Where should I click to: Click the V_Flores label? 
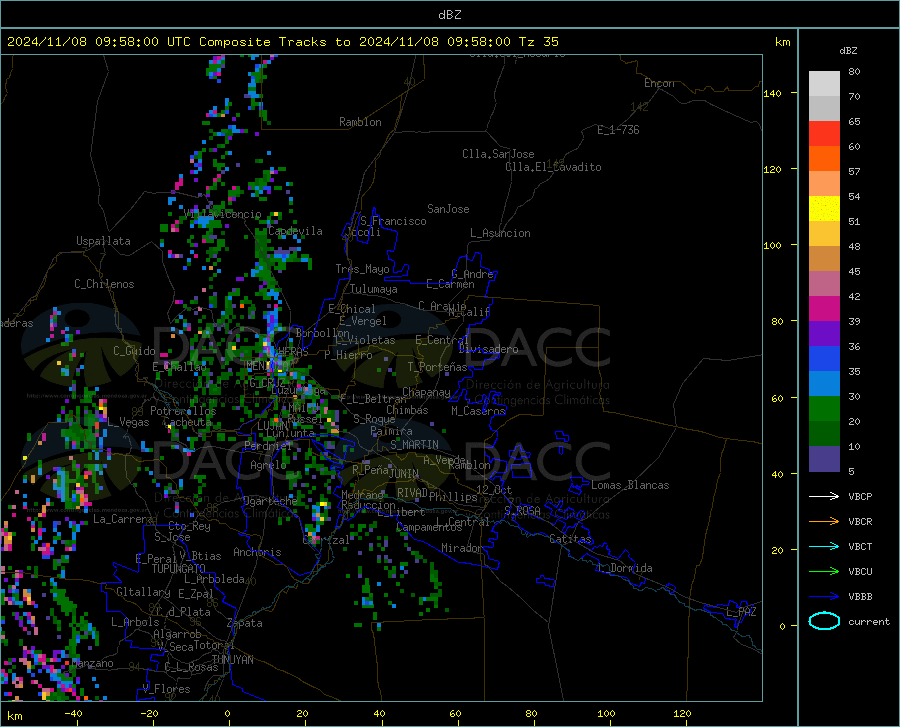[166, 689]
